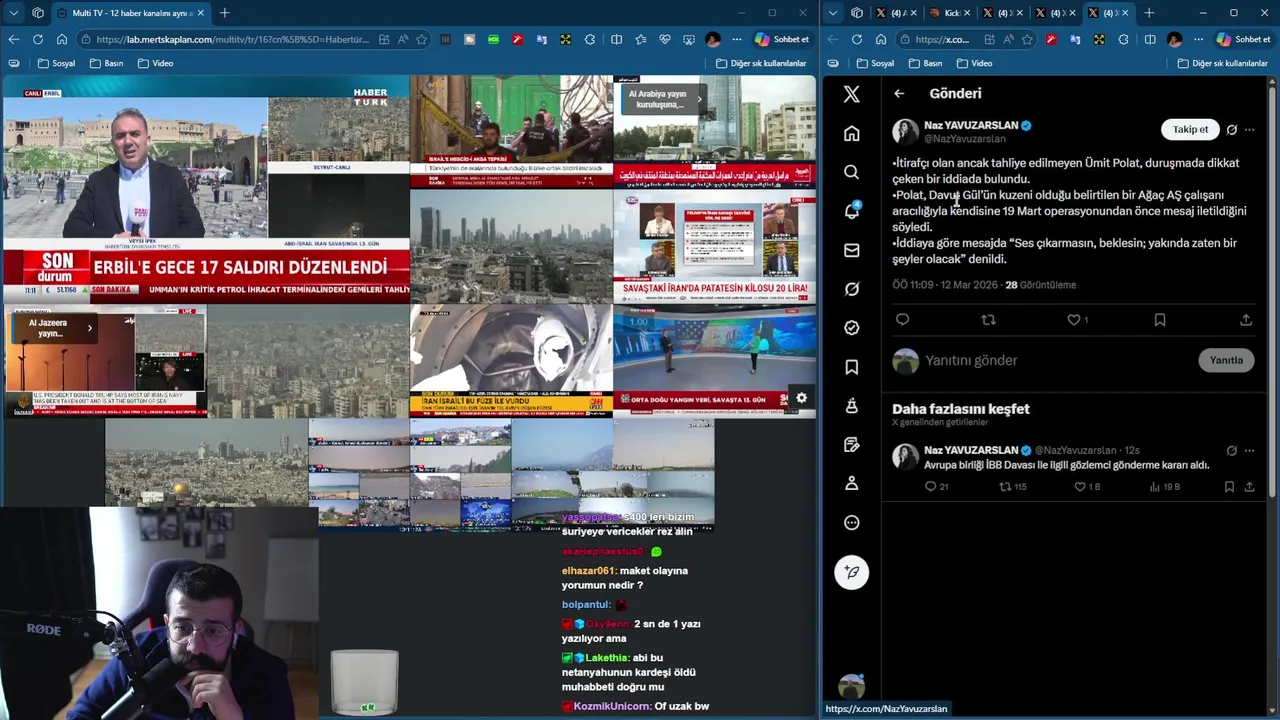
Task: Like the main post heart icon
Action: pyautogui.click(x=1074, y=320)
